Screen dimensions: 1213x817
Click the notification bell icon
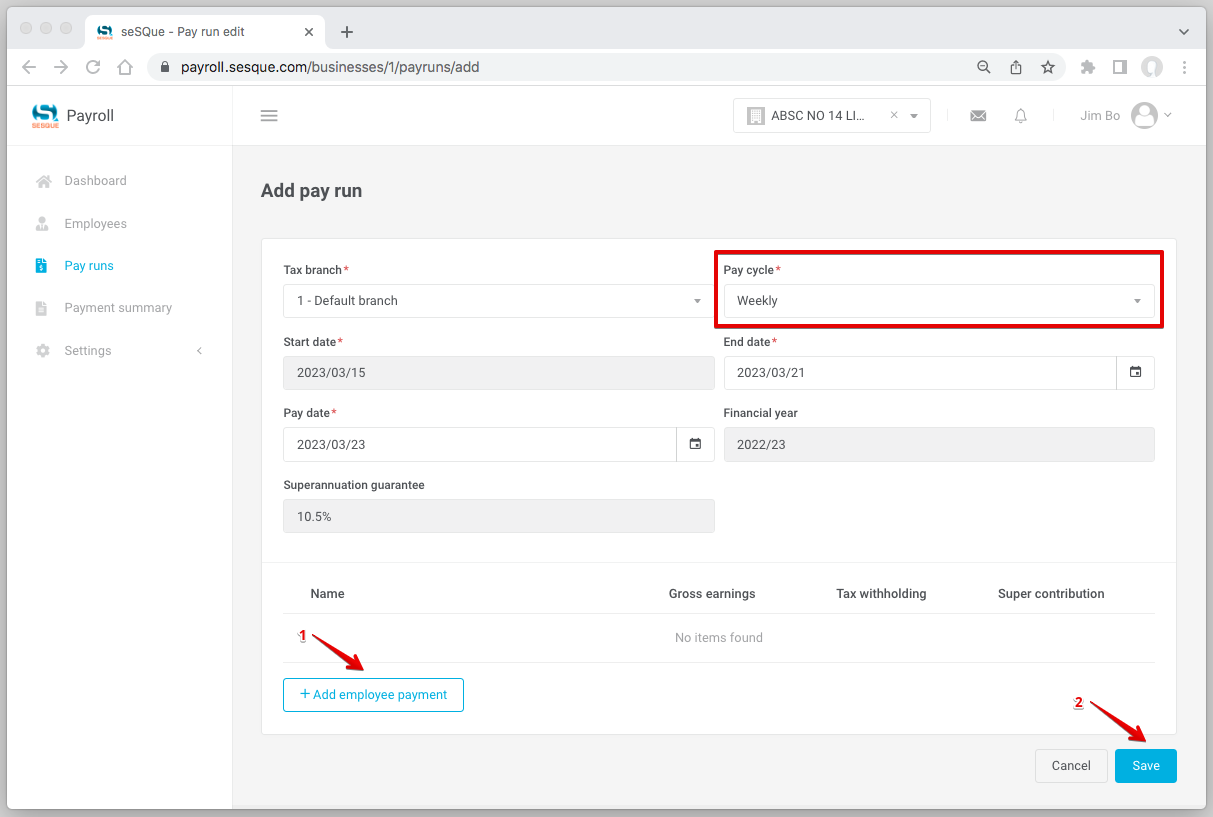coord(1020,116)
